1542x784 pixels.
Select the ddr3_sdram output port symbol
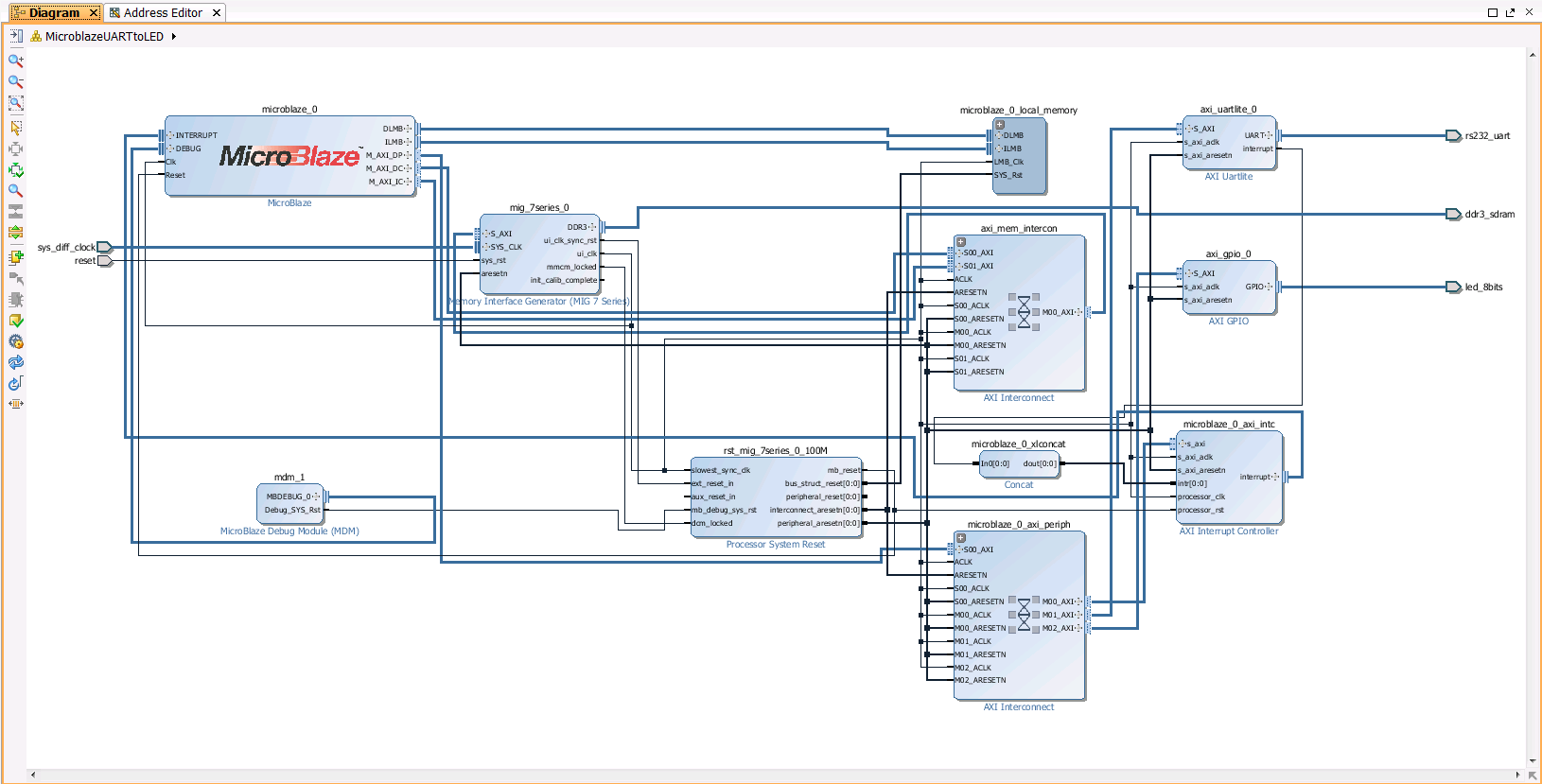click(x=1454, y=215)
